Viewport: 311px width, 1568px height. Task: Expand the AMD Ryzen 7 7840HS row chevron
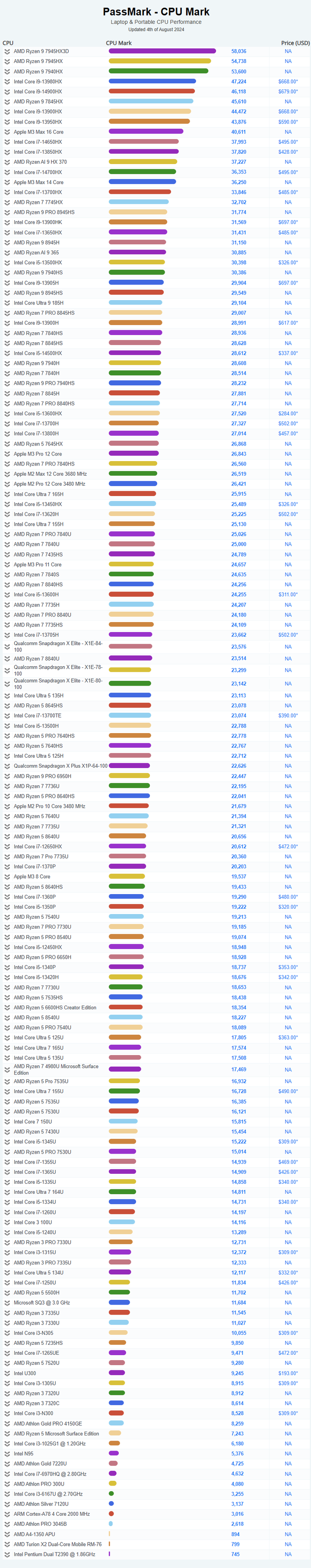point(7,333)
